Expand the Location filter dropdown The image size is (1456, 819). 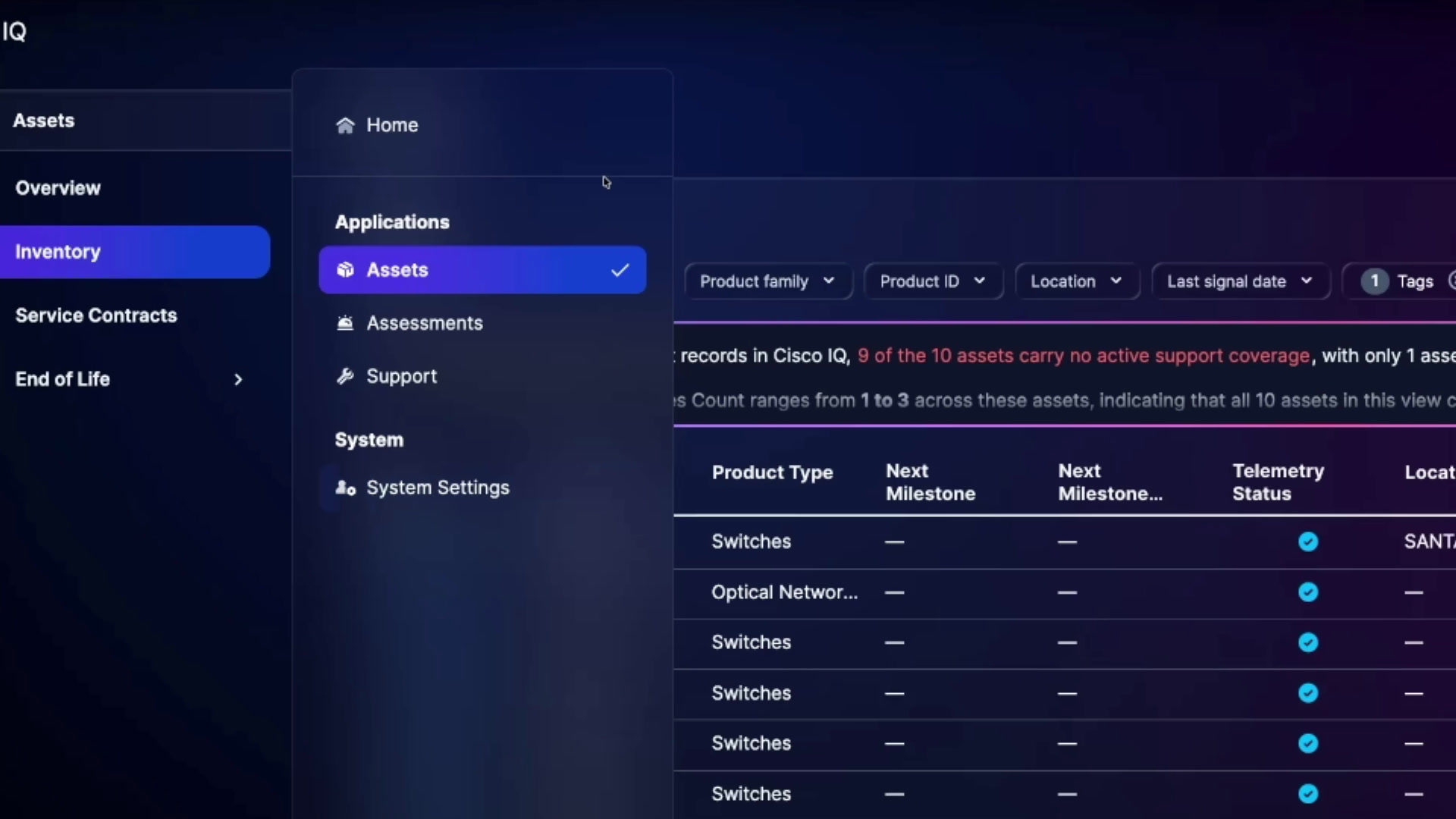[1076, 281]
